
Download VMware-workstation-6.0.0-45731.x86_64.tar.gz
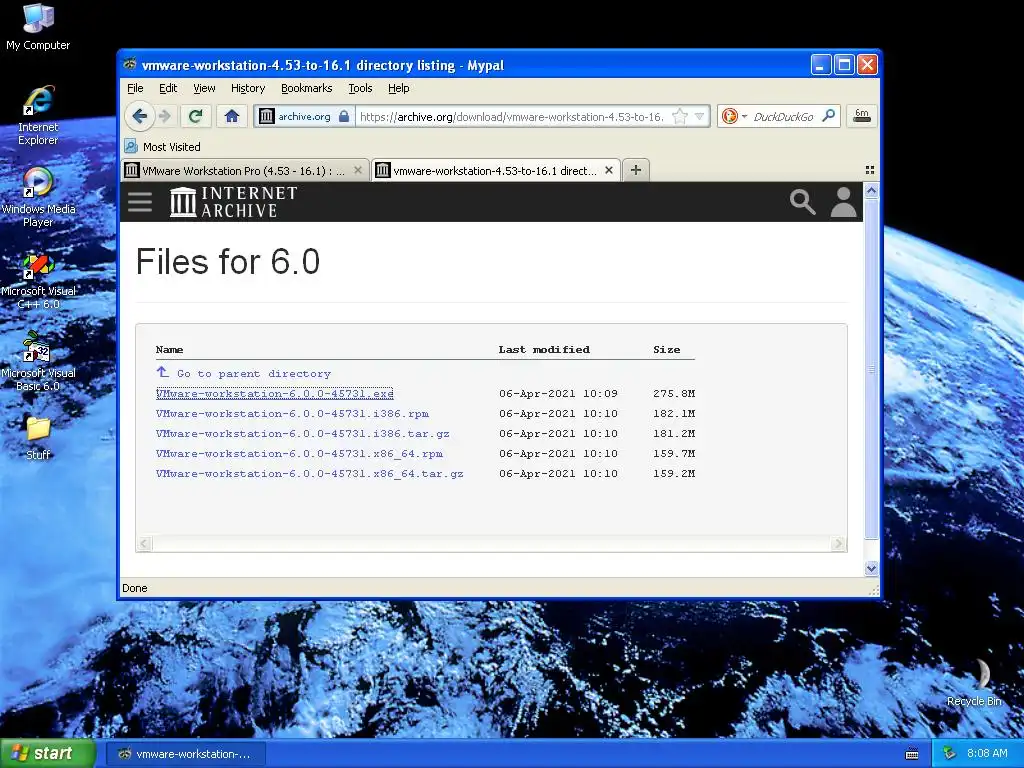point(310,473)
